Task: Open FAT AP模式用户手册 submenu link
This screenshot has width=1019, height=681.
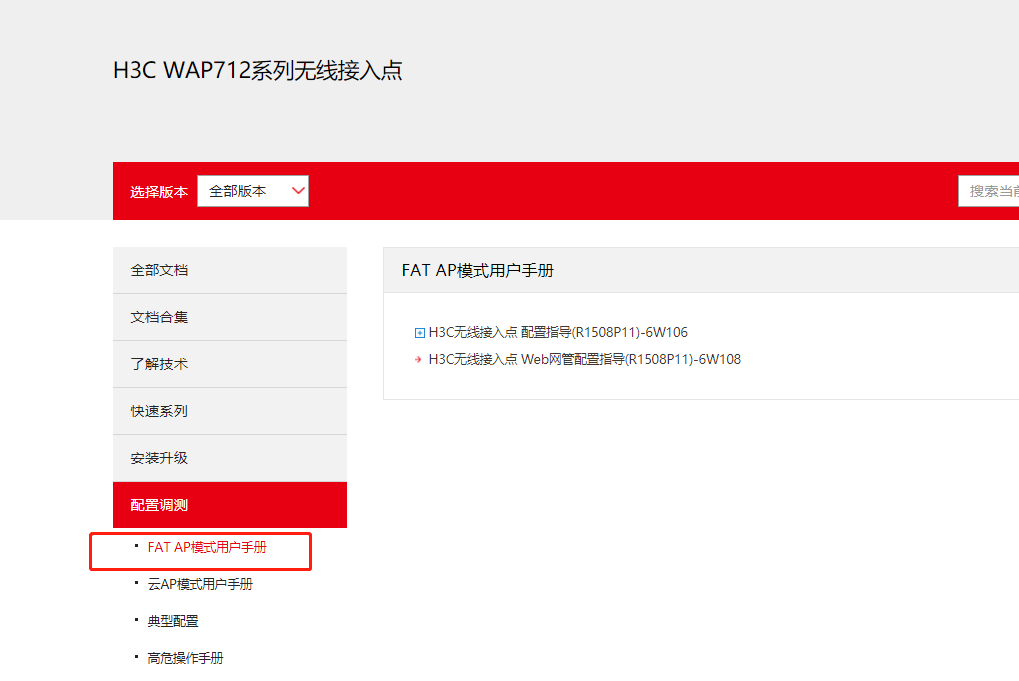Action: click(x=207, y=547)
